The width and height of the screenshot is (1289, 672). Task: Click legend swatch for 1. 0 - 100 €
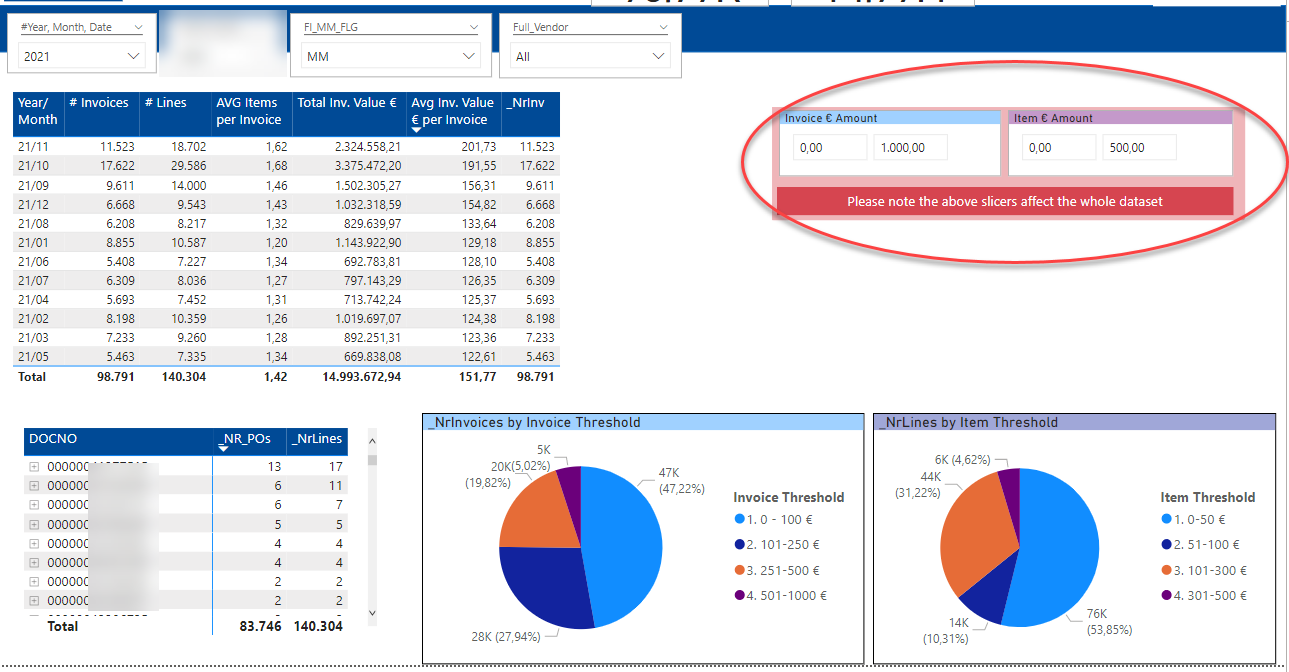tap(739, 519)
